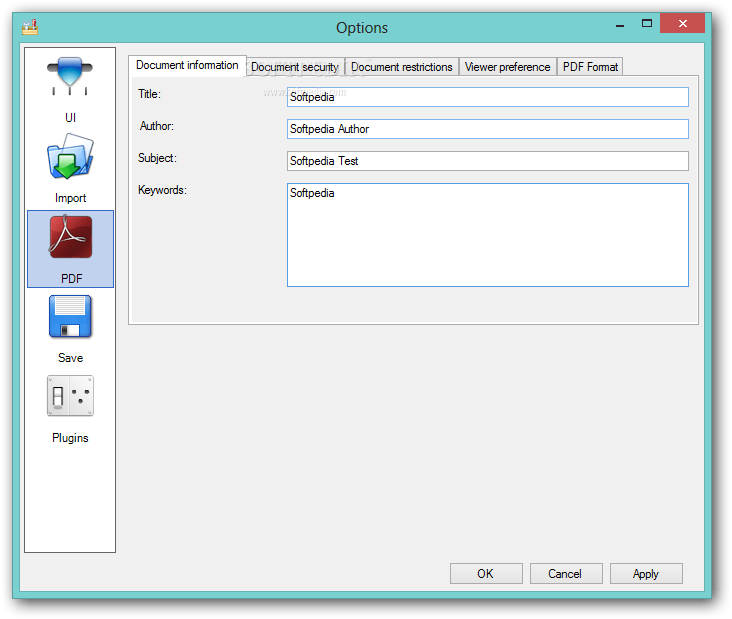Focus the Title input field

[487, 97]
